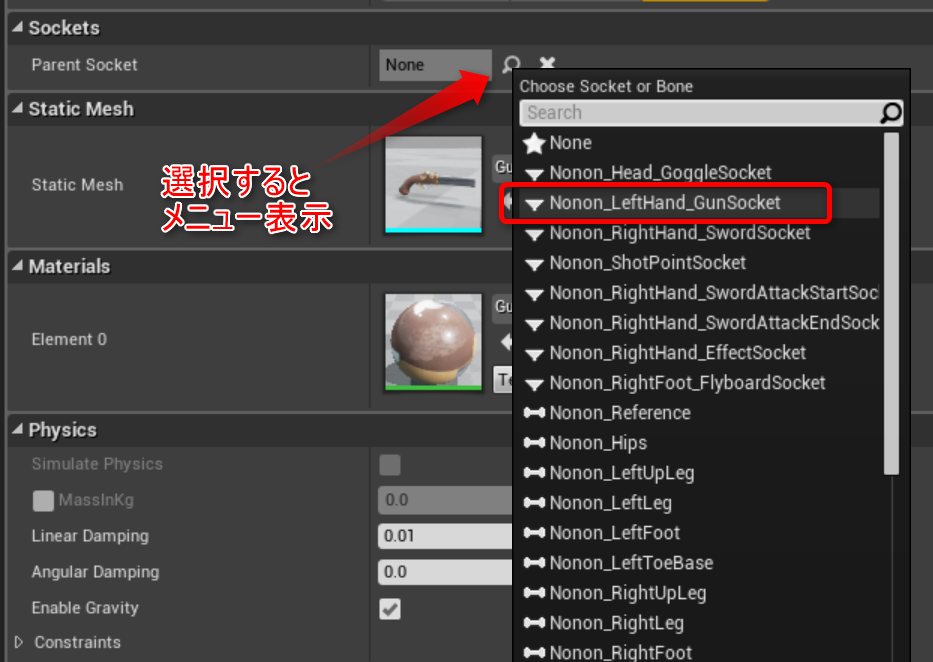
Task: Select the None star entry
Action: coord(700,143)
